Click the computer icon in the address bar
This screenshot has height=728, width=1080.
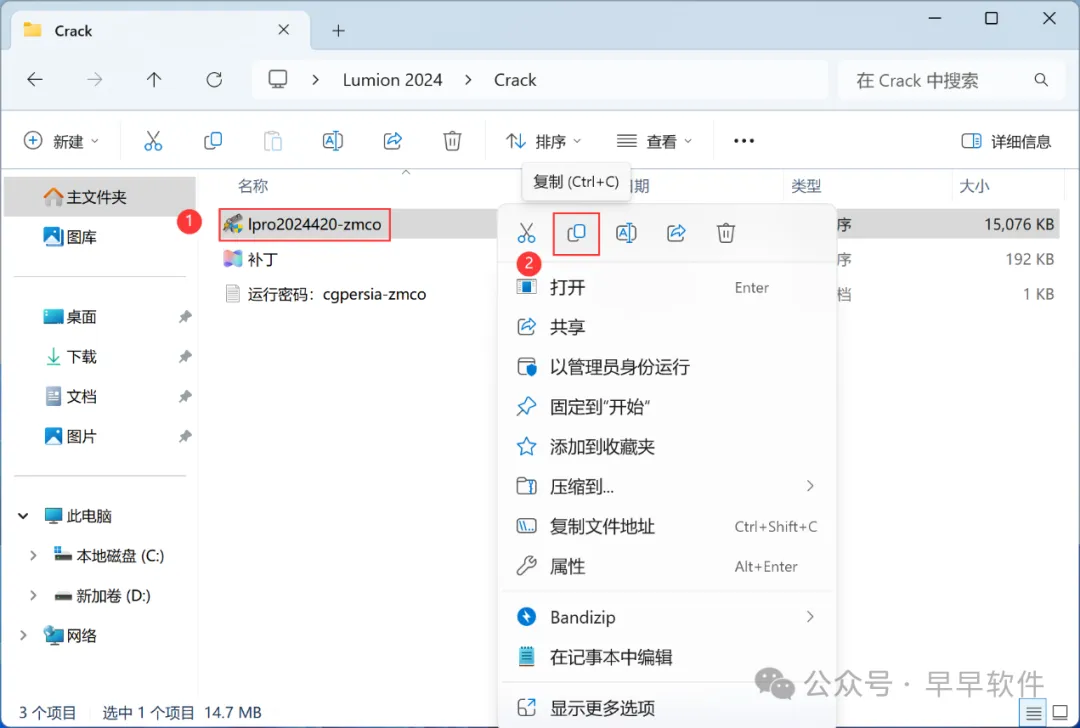tap(278, 80)
